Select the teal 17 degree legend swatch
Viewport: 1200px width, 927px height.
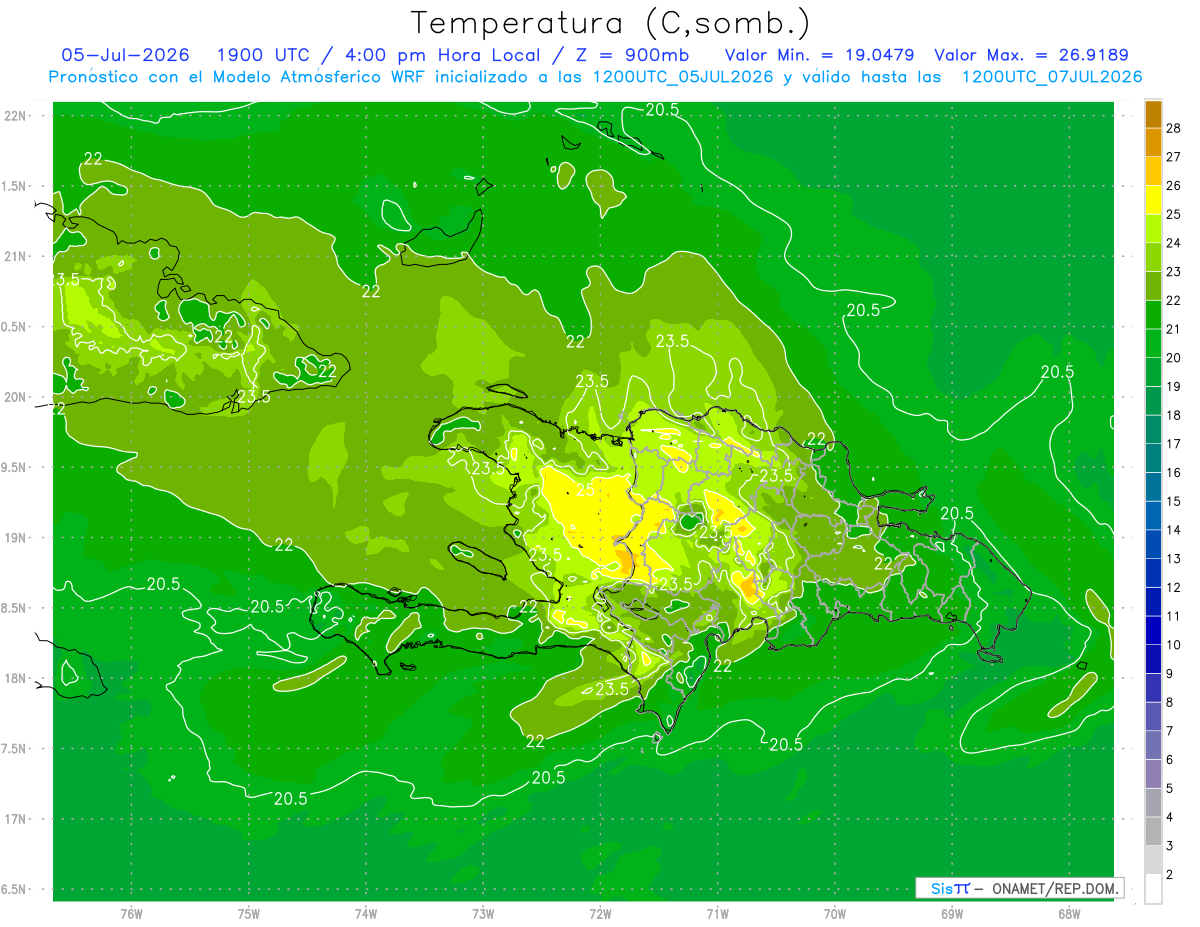coord(1153,429)
